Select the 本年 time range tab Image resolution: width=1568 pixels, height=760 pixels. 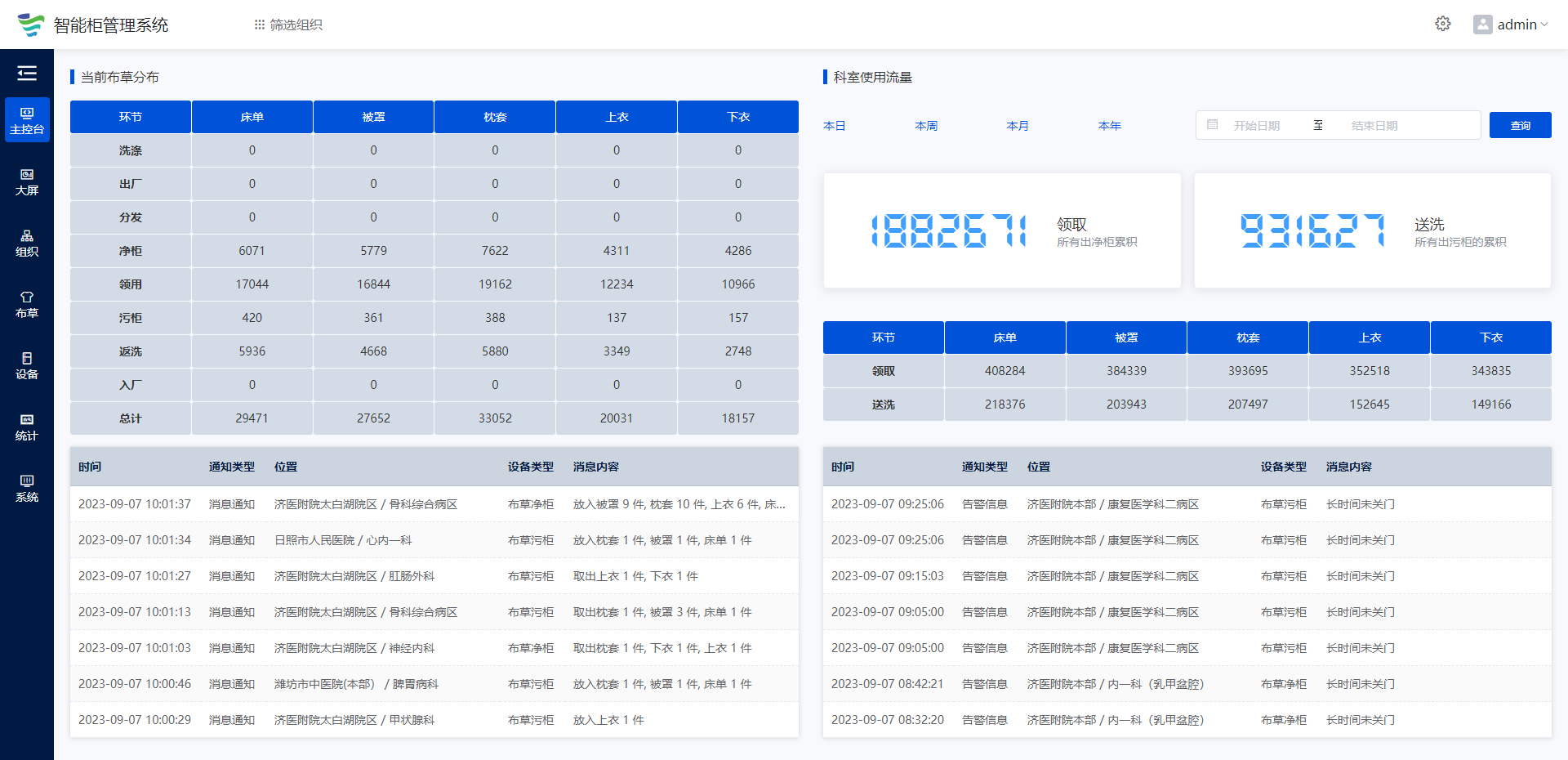[1110, 126]
